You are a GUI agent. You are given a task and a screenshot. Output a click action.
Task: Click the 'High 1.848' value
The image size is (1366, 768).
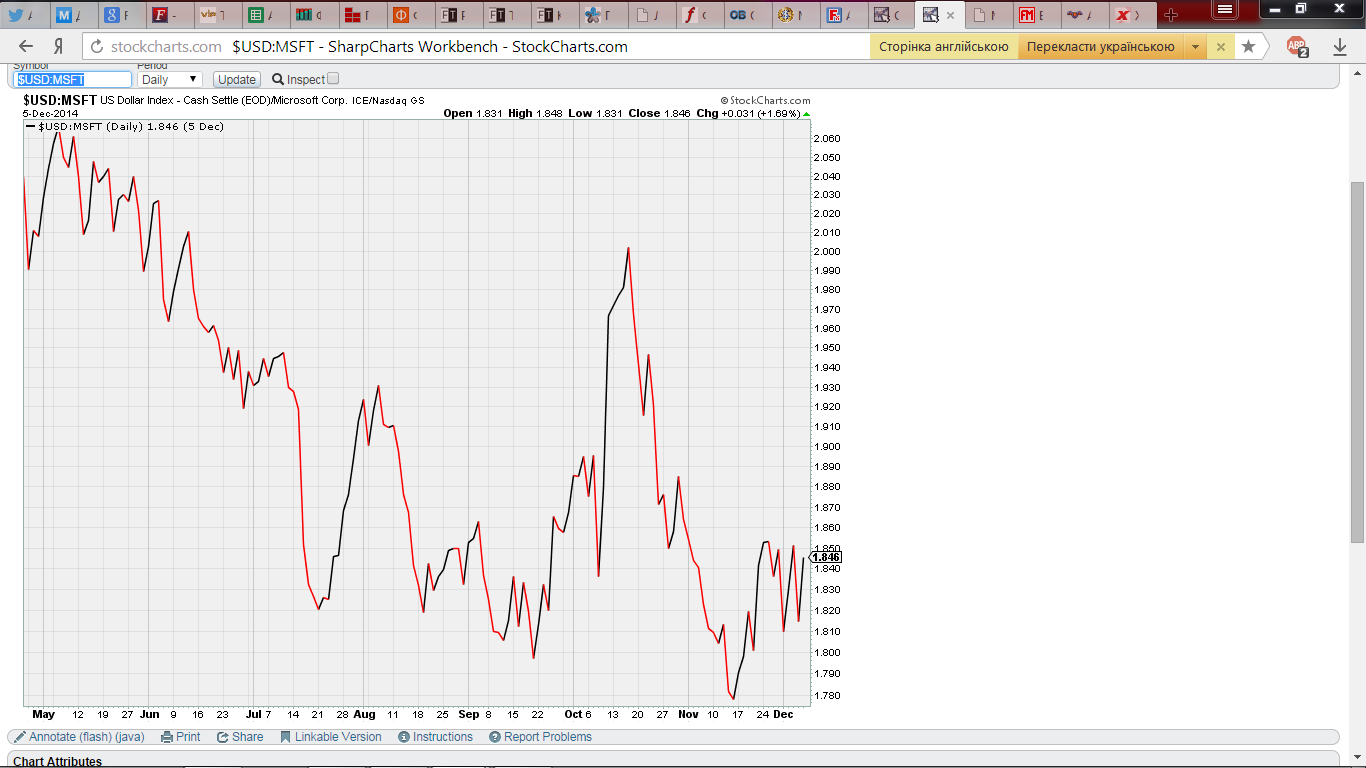click(x=535, y=113)
